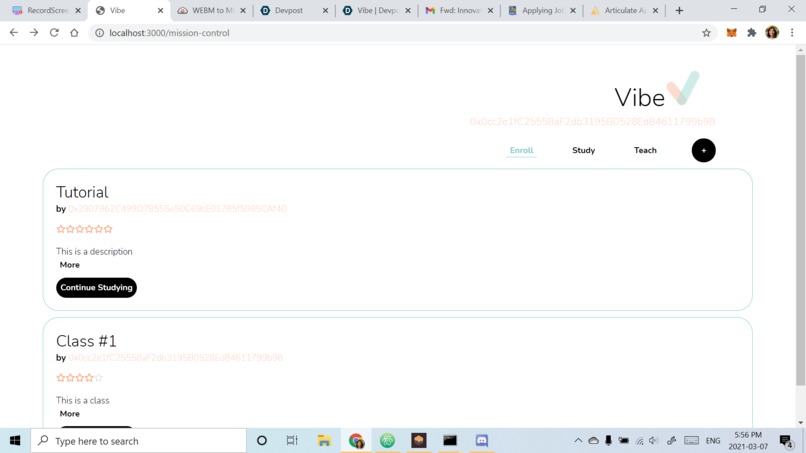Open the box icon app on taskbar
This screenshot has width=806, height=453.
point(418,441)
